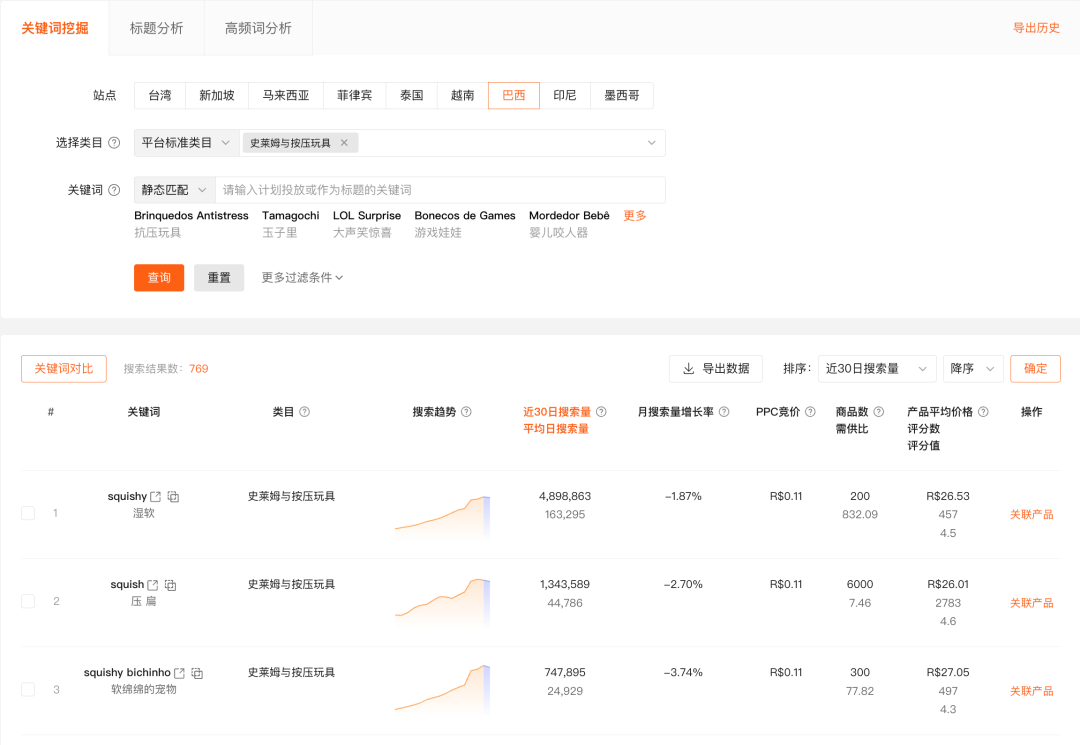Viewport: 1080px width, 745px height.
Task: Click help icon beside 关键词 filter label
Action: coord(114,189)
